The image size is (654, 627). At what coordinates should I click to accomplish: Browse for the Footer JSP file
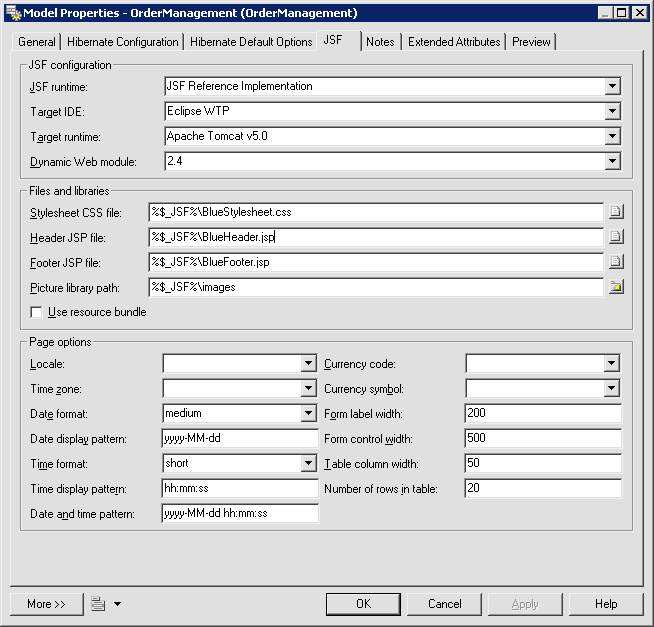click(616, 262)
